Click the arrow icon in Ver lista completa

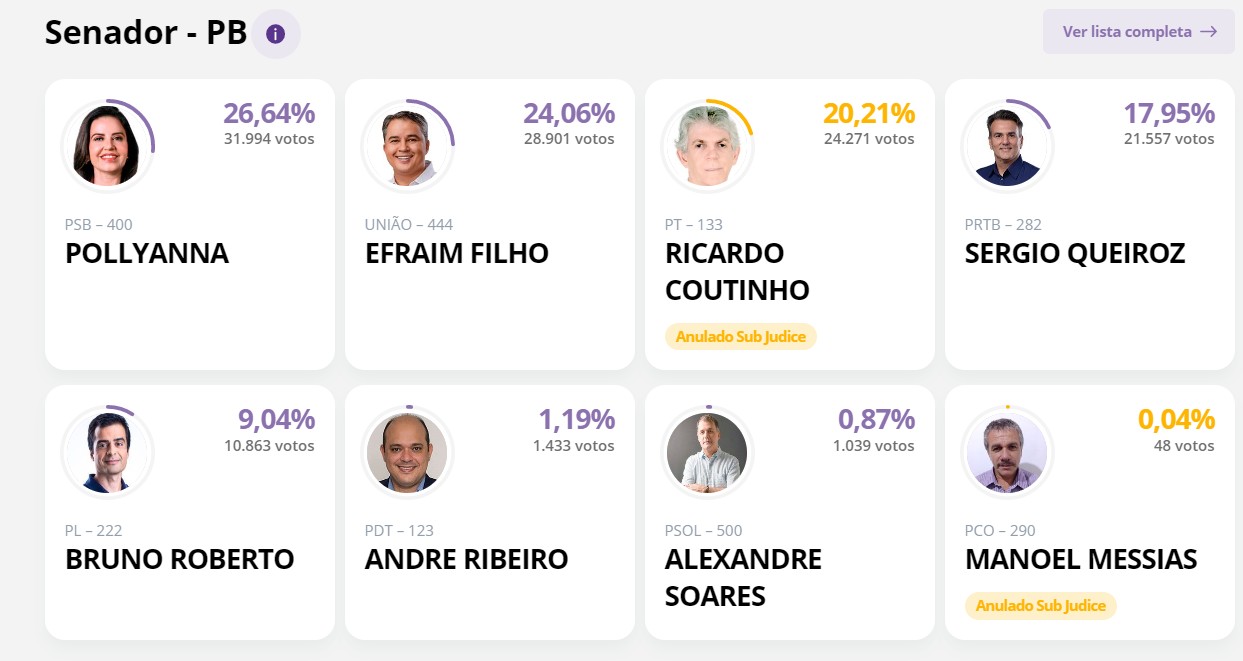(1209, 32)
